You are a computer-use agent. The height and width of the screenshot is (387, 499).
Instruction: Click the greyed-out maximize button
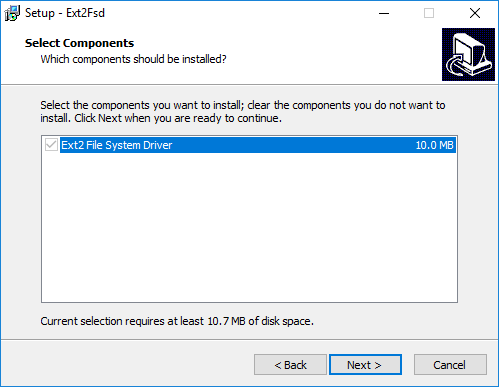pos(429,13)
